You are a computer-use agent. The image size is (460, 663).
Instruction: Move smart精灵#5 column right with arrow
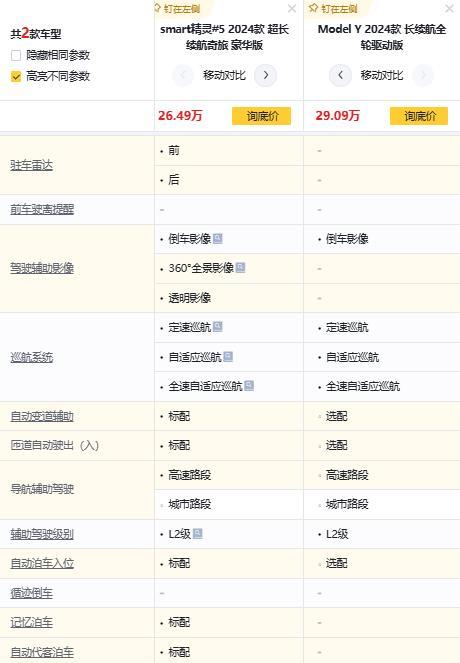[266, 75]
